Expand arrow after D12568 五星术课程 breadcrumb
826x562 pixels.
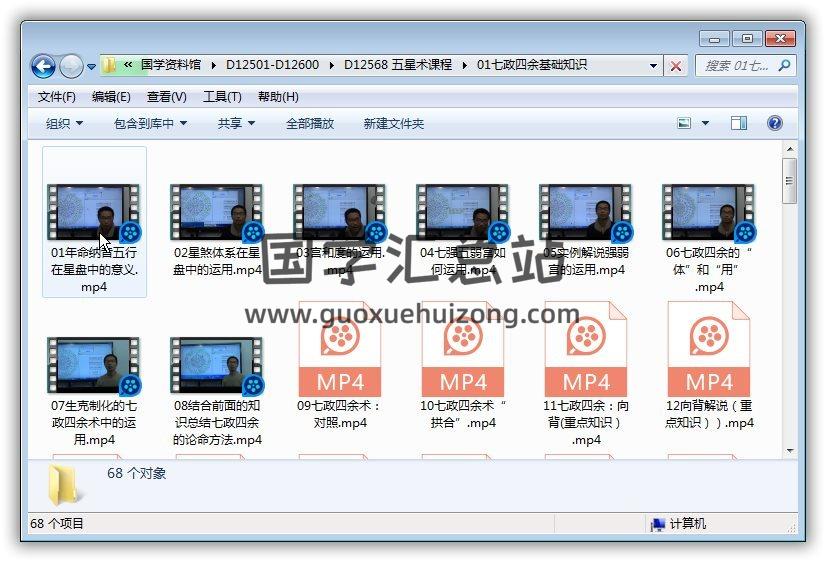pyautogui.click(x=464, y=65)
